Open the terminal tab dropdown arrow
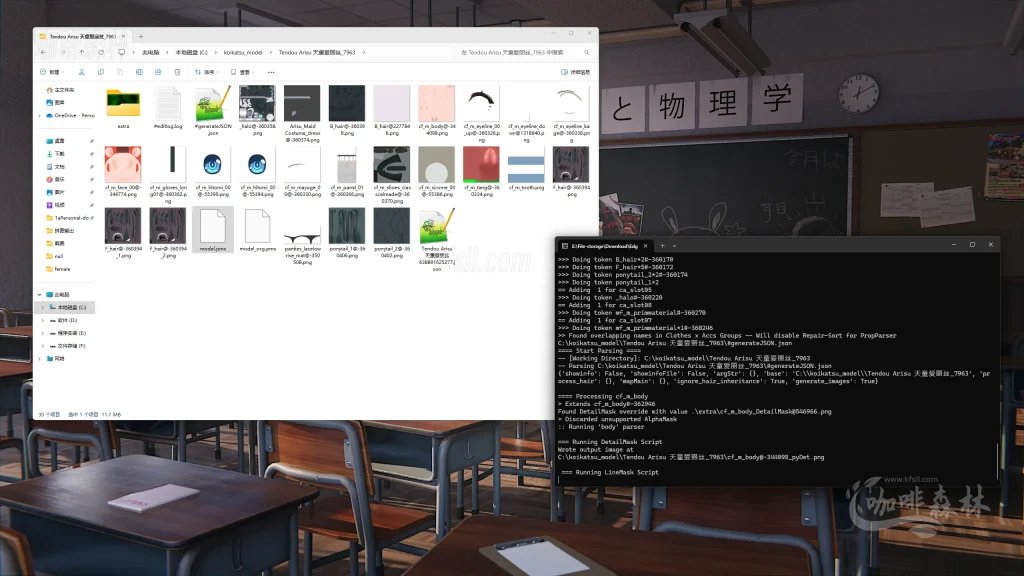 click(x=673, y=245)
